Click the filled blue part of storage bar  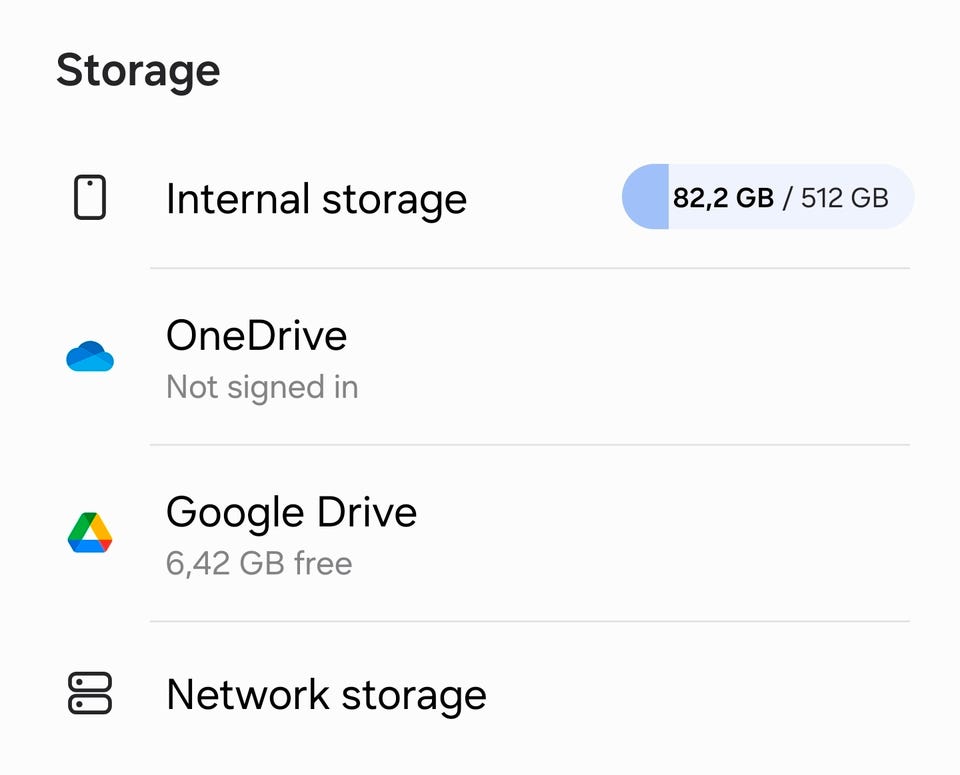(x=648, y=197)
